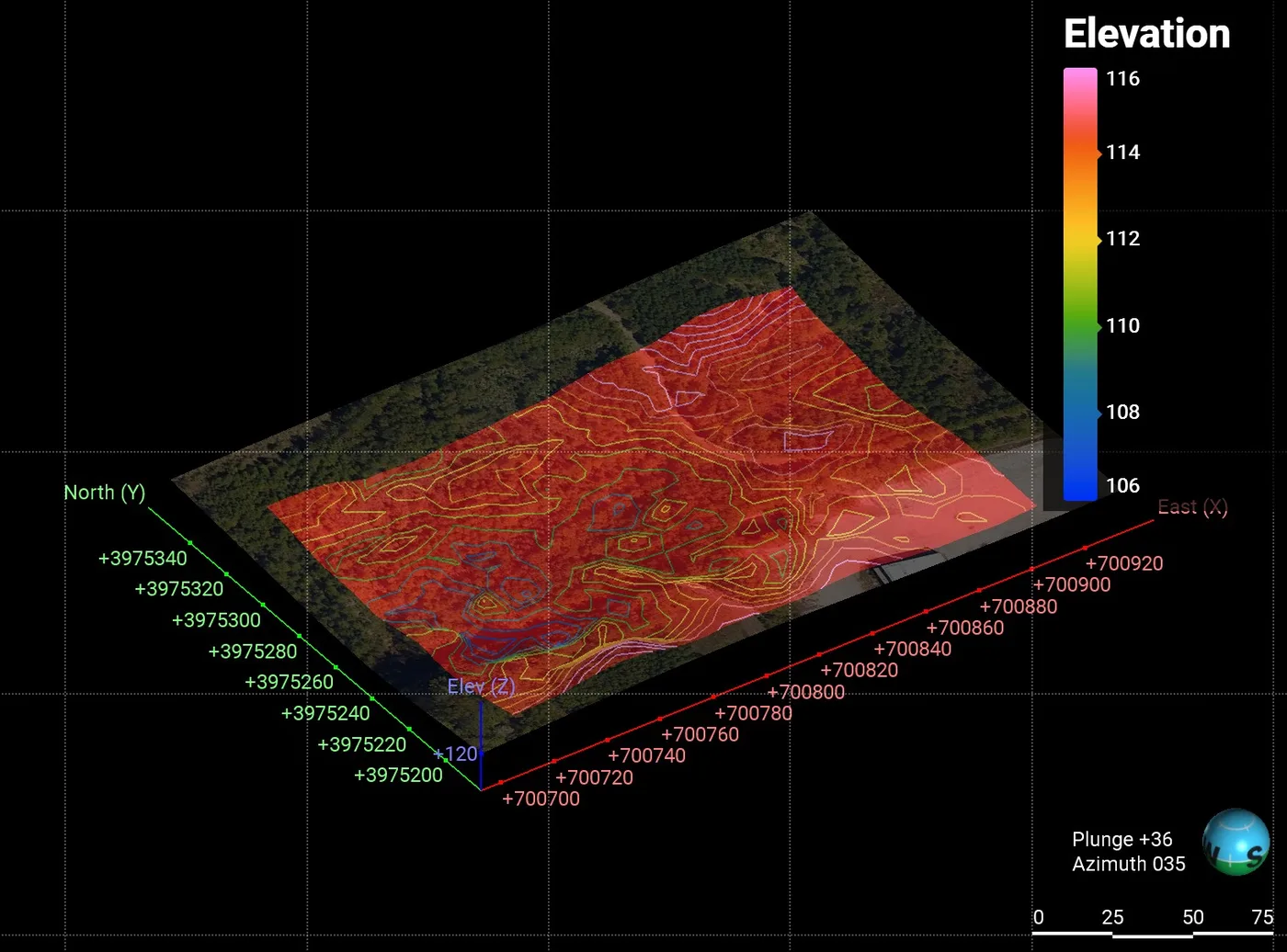Click the +3975280 northing label
The width and height of the screenshot is (1287, 952).
(x=253, y=652)
